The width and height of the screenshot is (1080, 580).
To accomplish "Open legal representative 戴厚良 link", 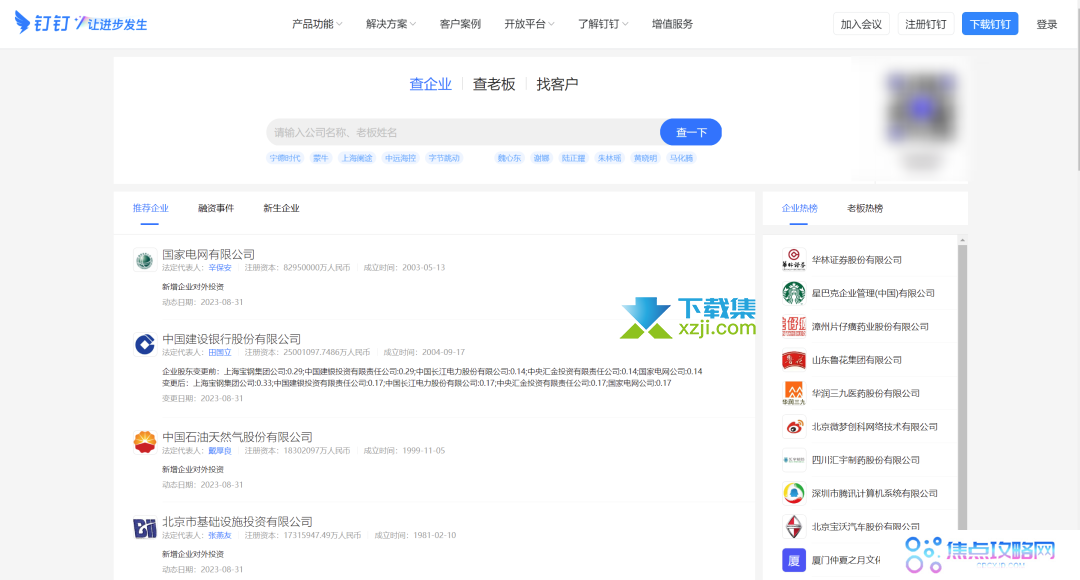I will (220, 450).
